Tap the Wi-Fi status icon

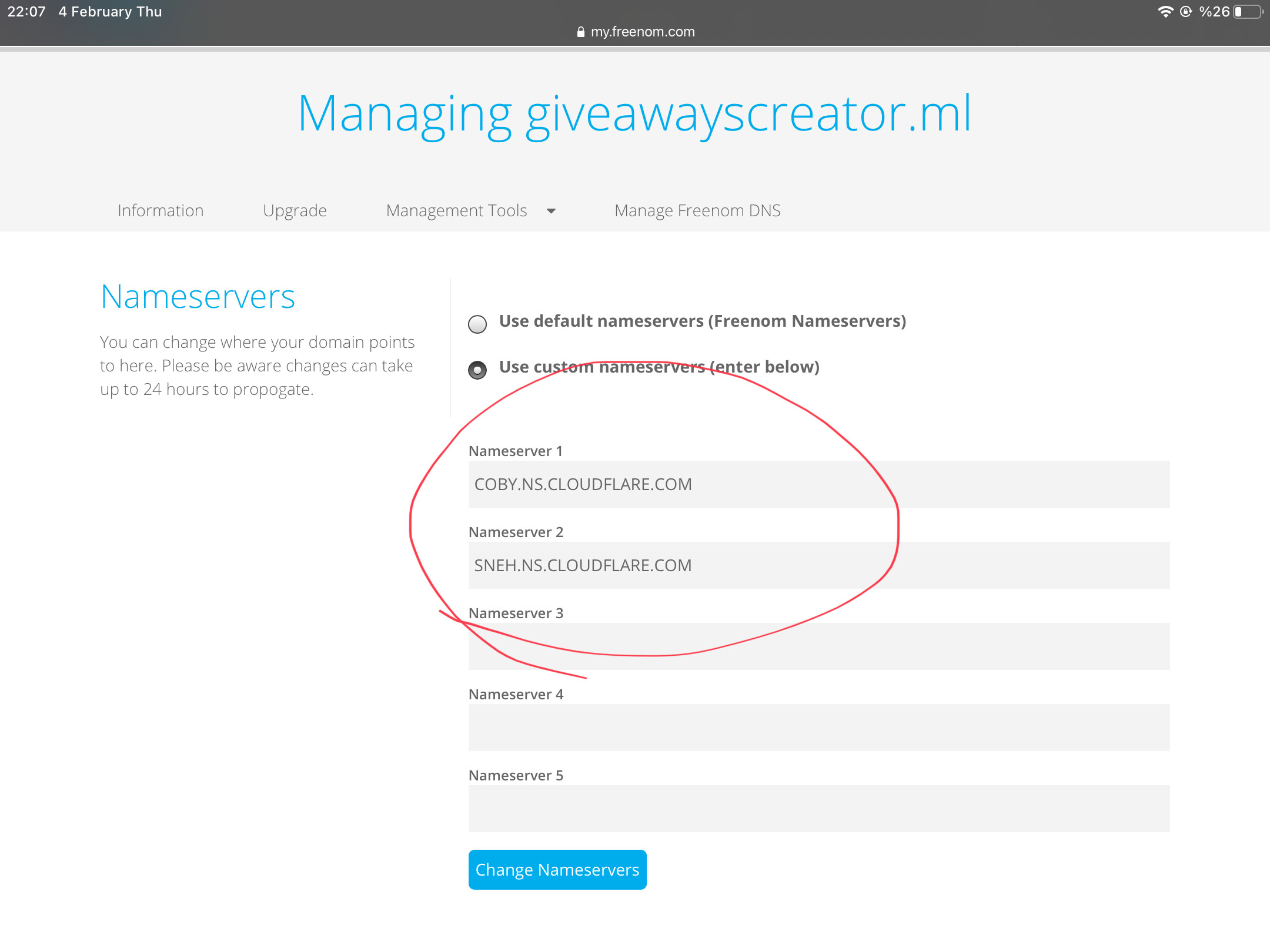click(x=1165, y=12)
